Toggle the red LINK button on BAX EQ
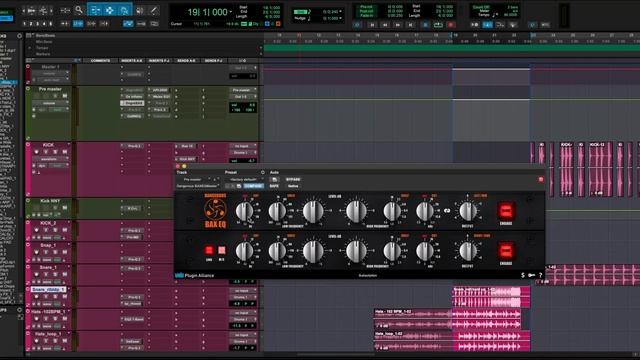This screenshot has width=640, height=360. coord(209,250)
